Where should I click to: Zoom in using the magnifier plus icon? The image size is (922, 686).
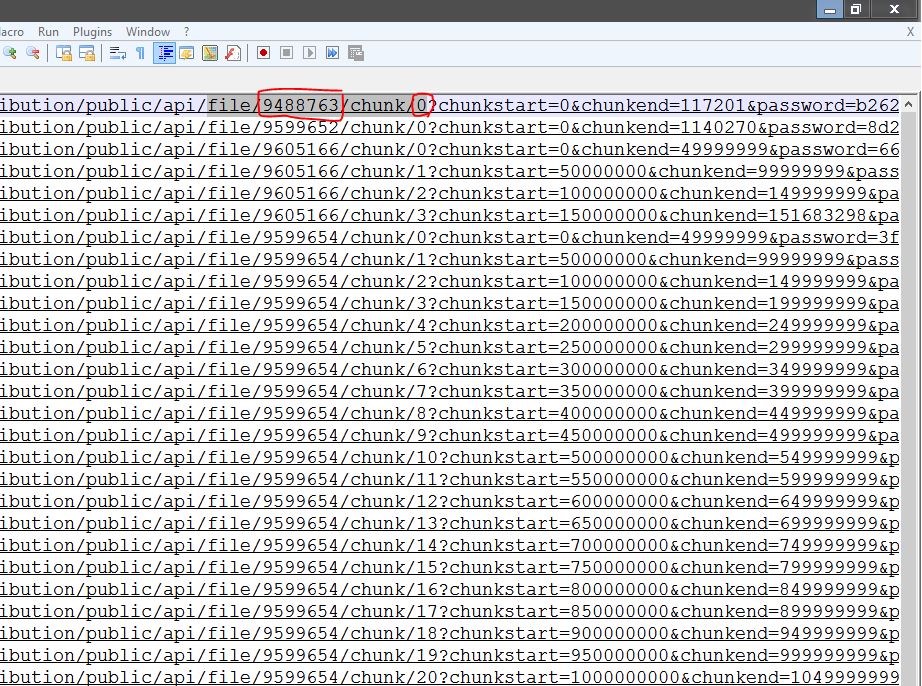[x=9, y=53]
